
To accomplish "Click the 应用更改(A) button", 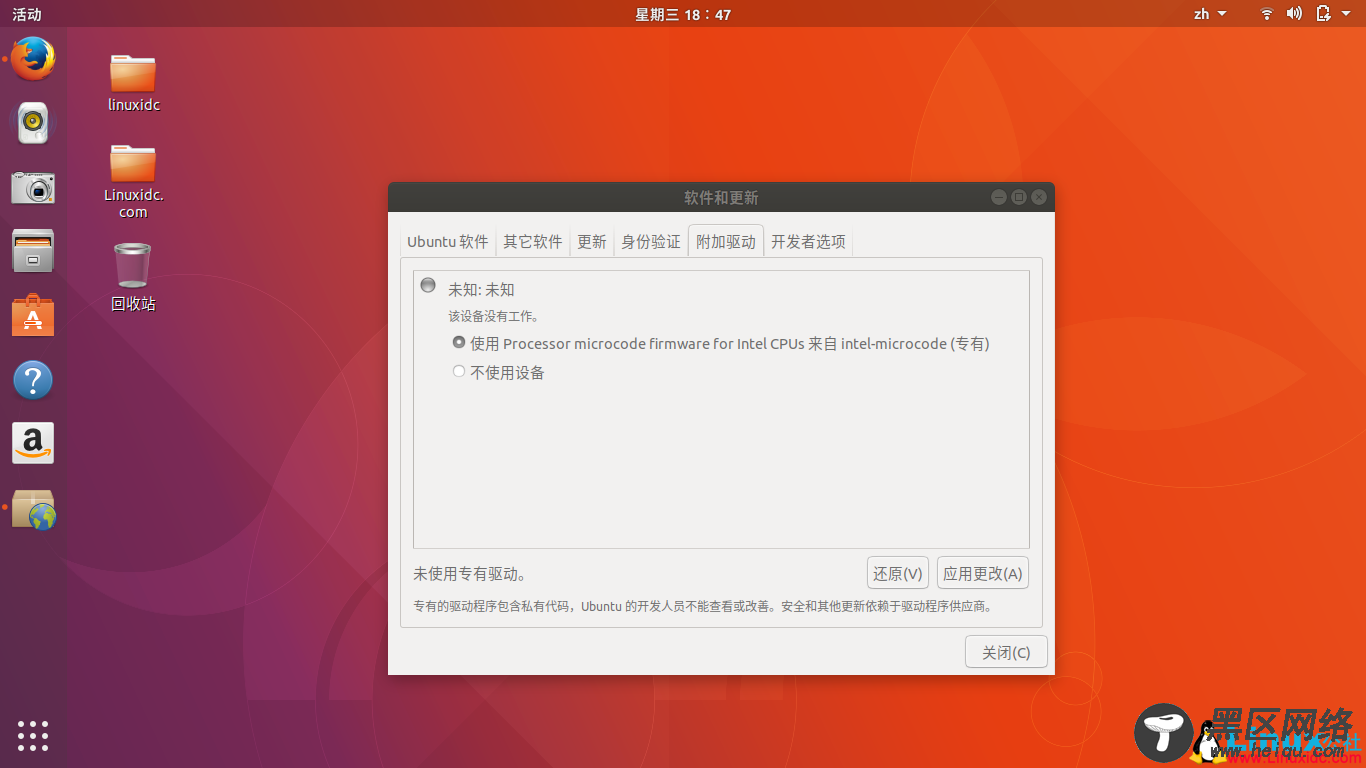I will click(x=983, y=573).
